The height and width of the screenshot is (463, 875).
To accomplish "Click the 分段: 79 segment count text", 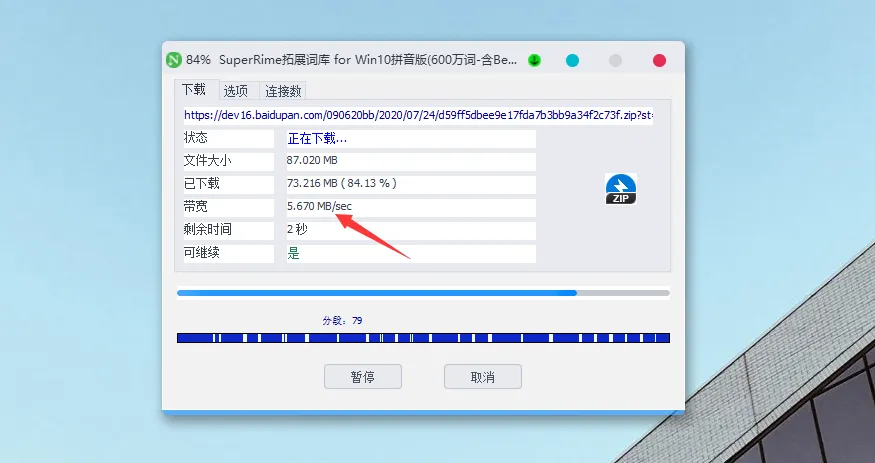I will coord(342,321).
